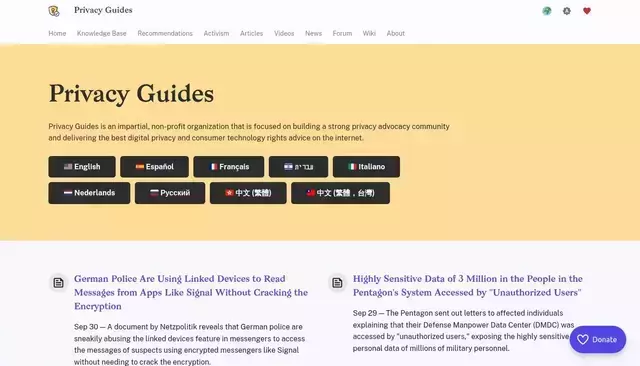Open the globe language selector icon
This screenshot has width=640, height=366.
point(547,11)
